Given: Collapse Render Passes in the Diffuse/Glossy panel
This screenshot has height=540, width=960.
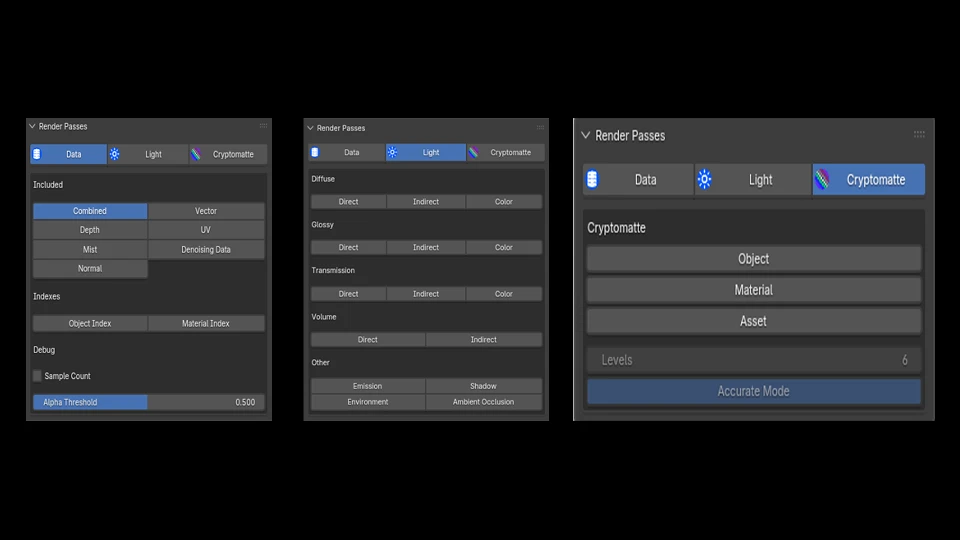Looking at the screenshot, I should pyautogui.click(x=310, y=128).
